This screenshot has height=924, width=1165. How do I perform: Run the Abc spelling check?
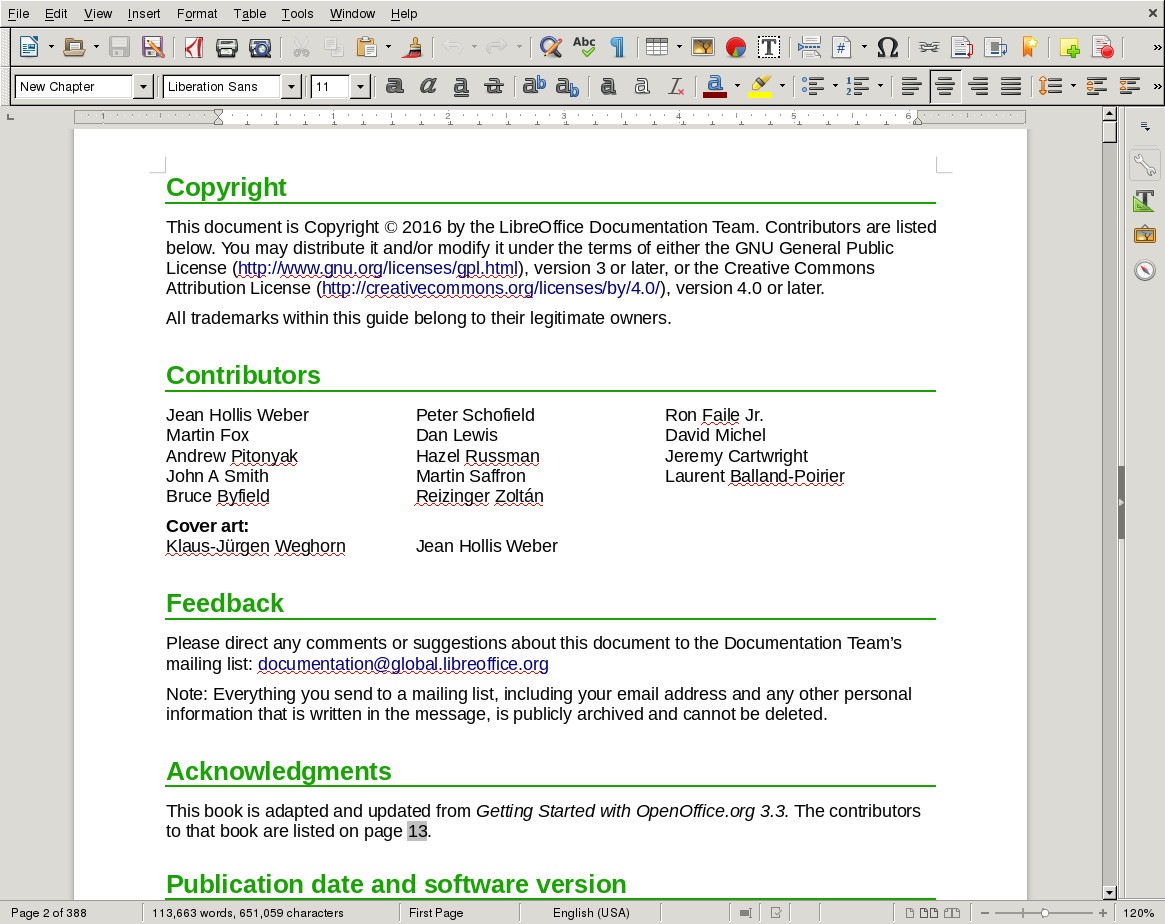tap(584, 47)
